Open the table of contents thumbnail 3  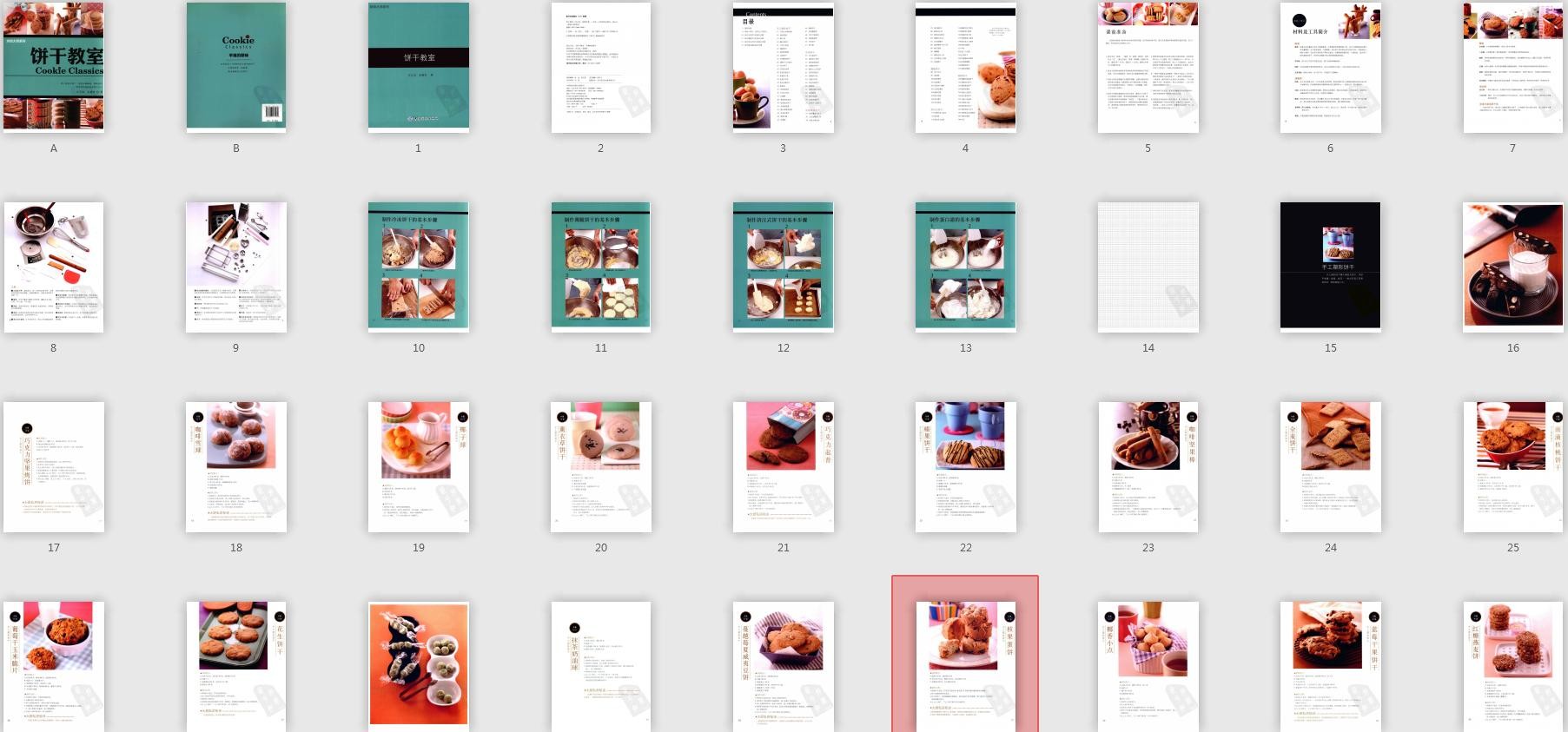tap(783, 67)
